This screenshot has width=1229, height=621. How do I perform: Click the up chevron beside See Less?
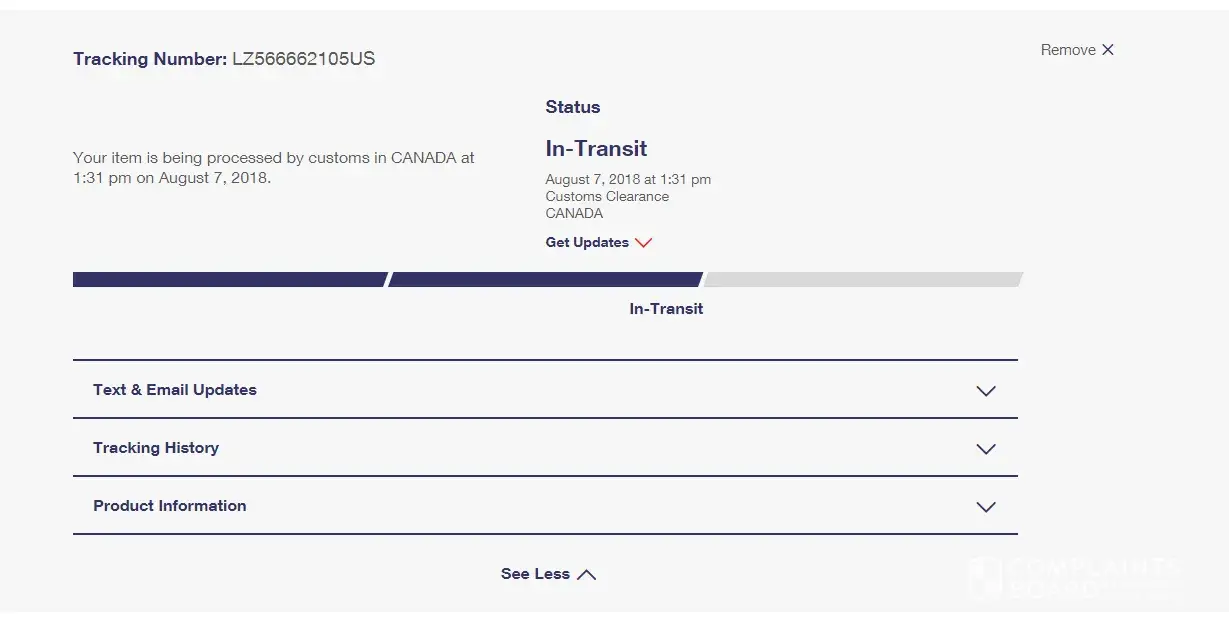pos(587,575)
